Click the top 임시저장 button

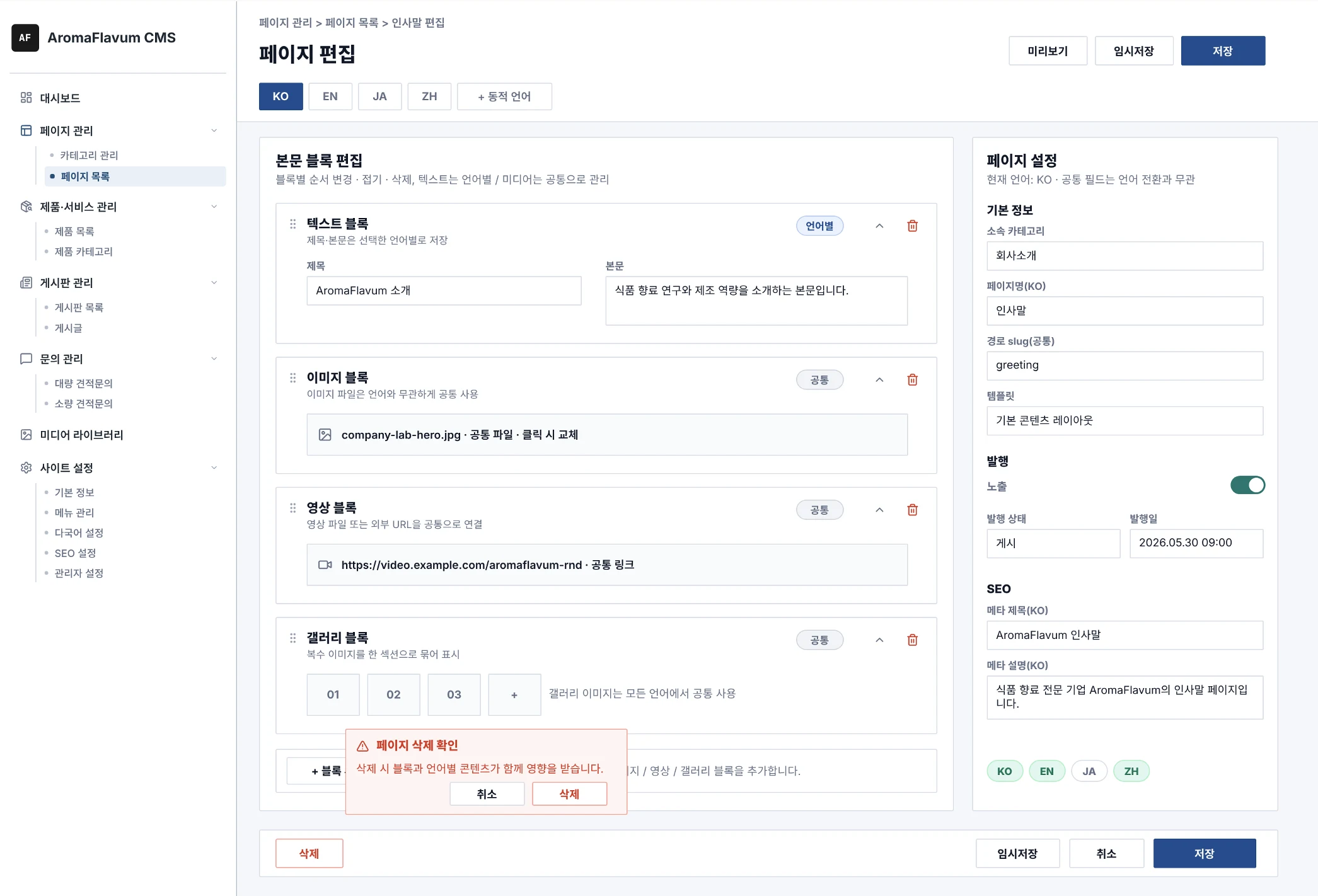point(1134,50)
